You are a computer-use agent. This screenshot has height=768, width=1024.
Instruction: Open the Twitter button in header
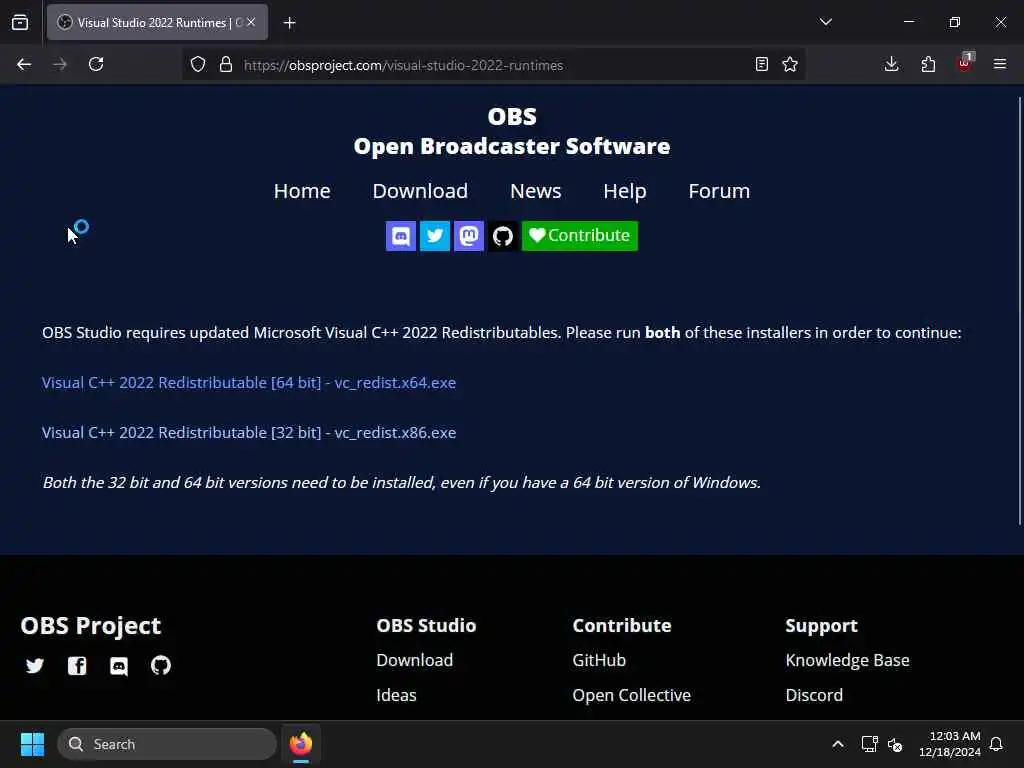435,236
